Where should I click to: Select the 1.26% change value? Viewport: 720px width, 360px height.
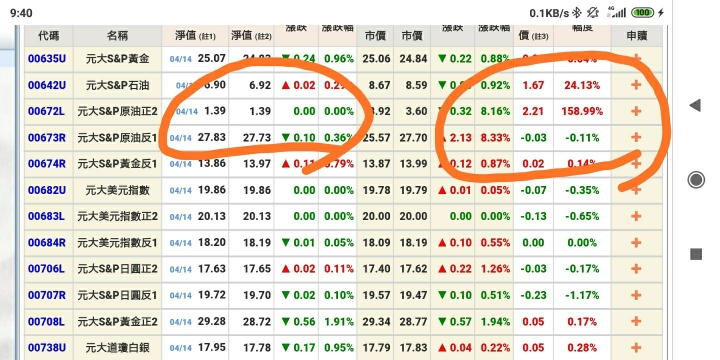click(495, 269)
